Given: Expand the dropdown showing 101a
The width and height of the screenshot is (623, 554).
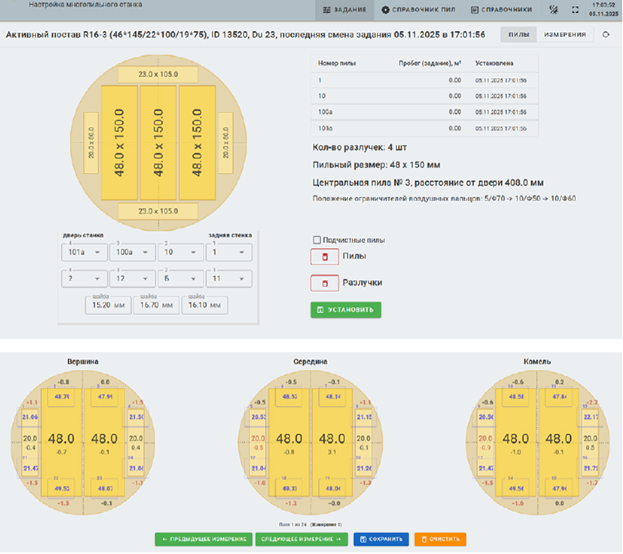Looking at the screenshot, I should (82, 253).
